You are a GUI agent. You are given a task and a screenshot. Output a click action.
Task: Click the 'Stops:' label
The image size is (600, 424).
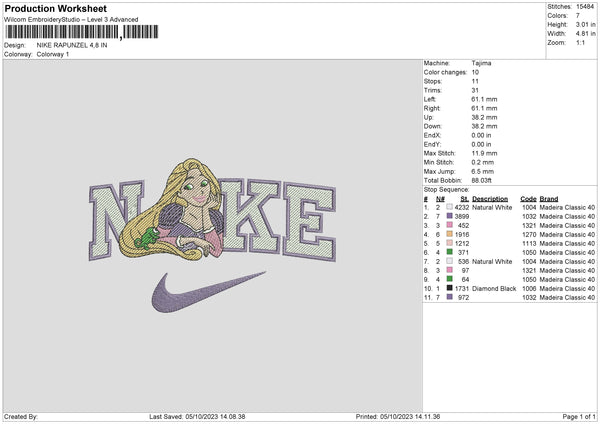[433, 81]
